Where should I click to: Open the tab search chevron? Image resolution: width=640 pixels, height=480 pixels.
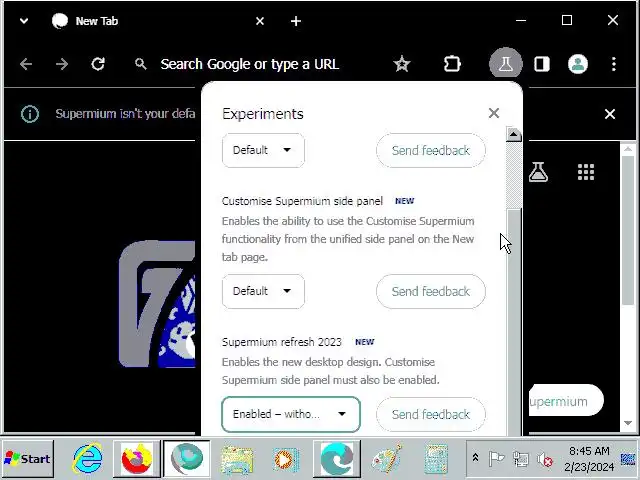coord(24,21)
